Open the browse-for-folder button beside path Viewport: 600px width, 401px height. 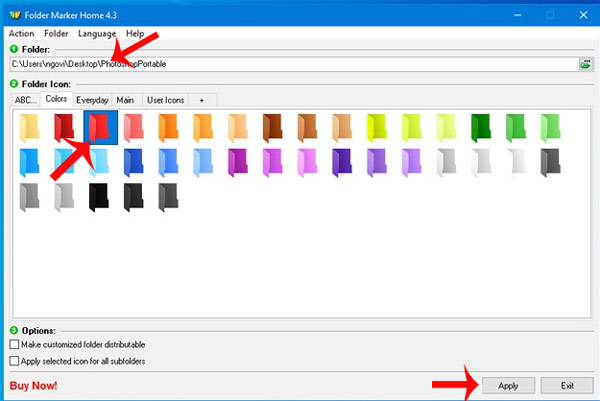point(586,64)
